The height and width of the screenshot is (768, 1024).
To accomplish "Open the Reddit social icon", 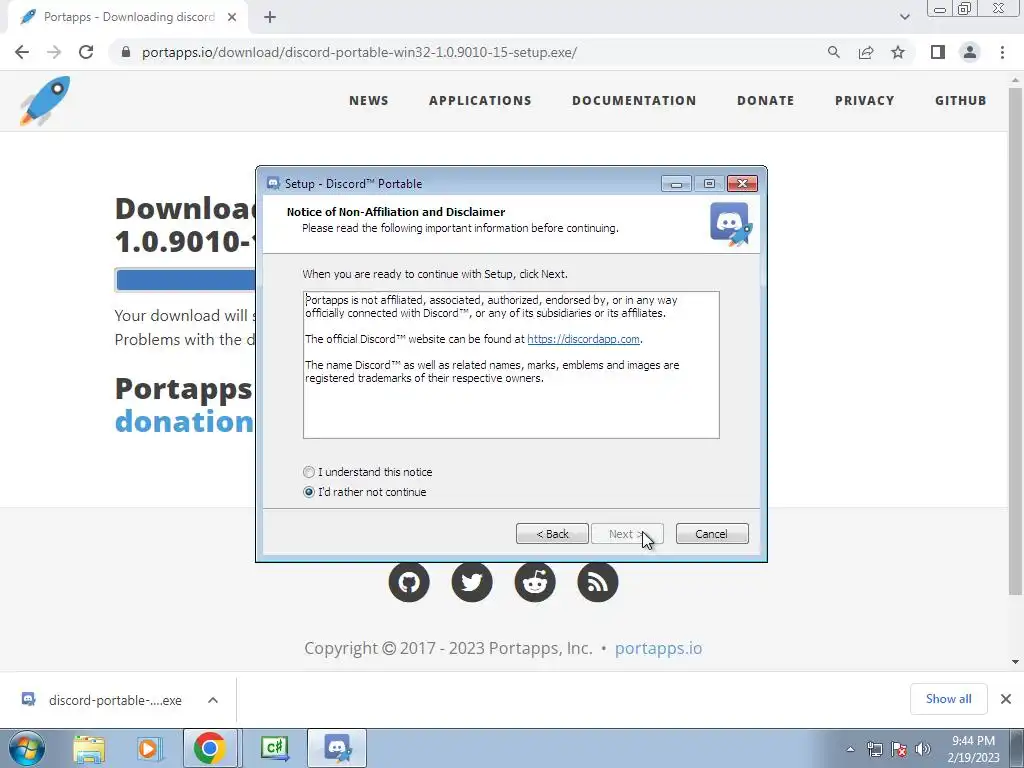I will (x=535, y=582).
